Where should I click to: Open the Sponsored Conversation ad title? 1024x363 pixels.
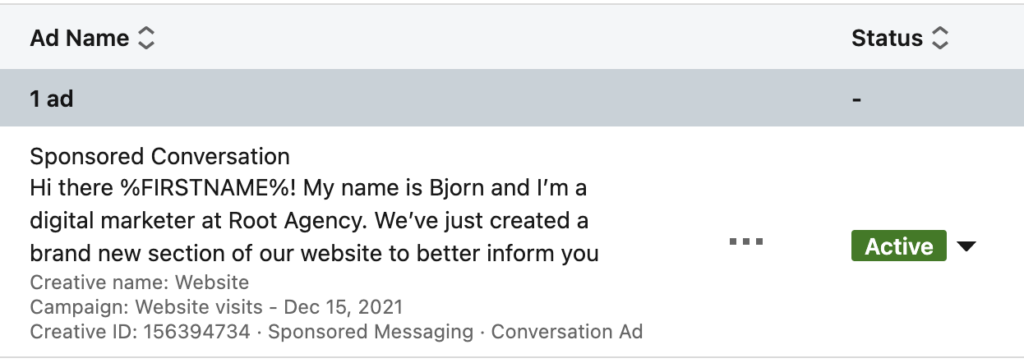[x=160, y=157]
